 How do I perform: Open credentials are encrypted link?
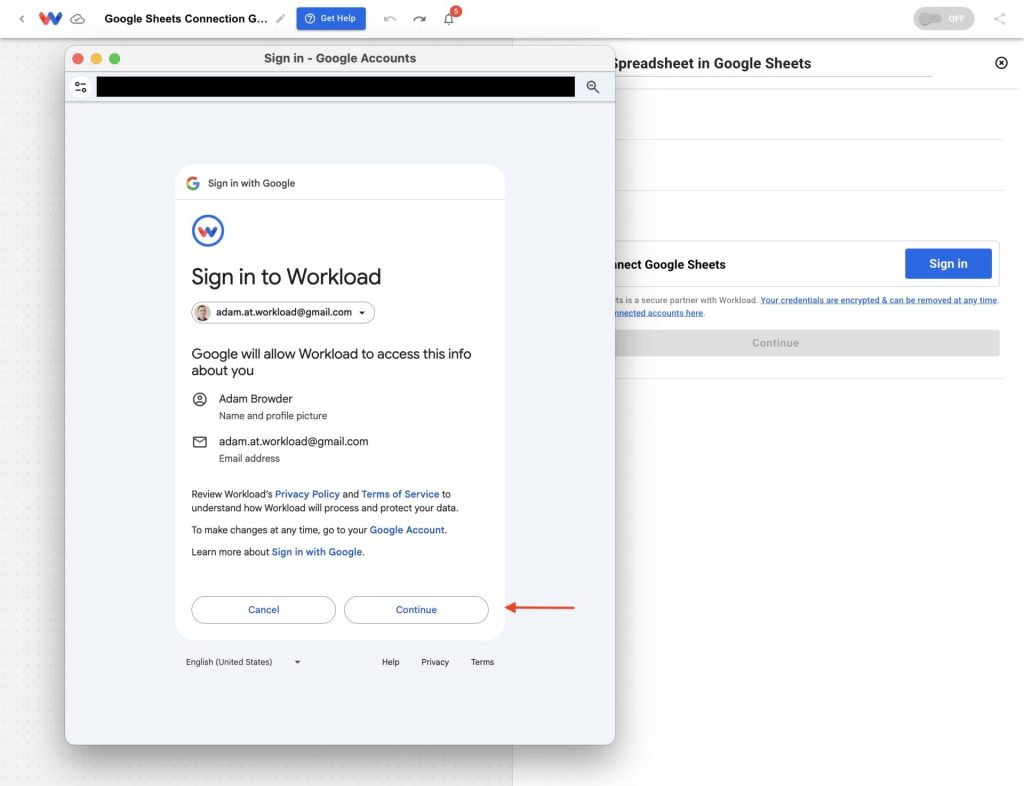coord(878,300)
